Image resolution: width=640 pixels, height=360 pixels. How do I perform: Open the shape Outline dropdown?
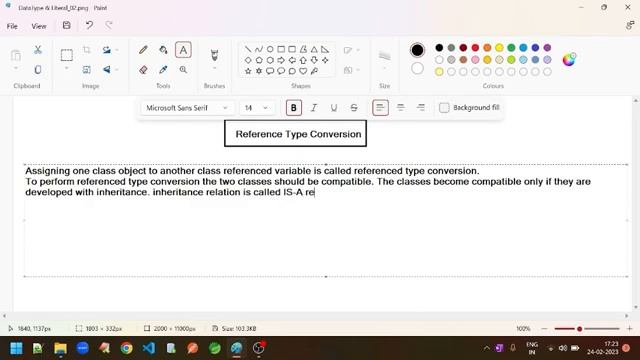(351, 50)
